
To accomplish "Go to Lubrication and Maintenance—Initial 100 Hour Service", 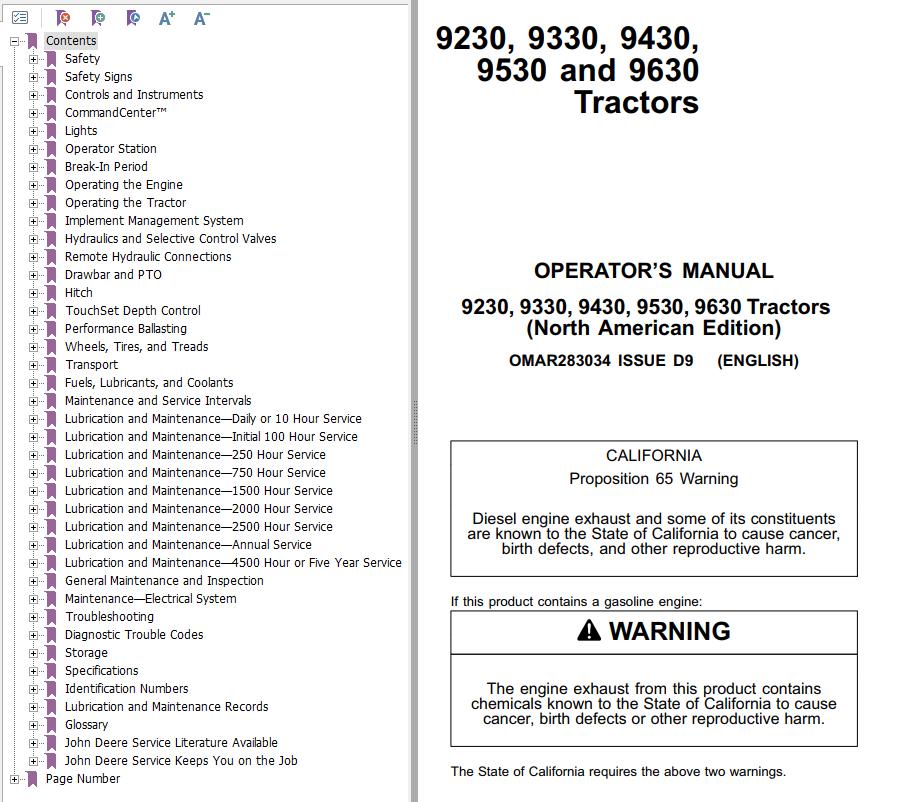I will point(211,437).
